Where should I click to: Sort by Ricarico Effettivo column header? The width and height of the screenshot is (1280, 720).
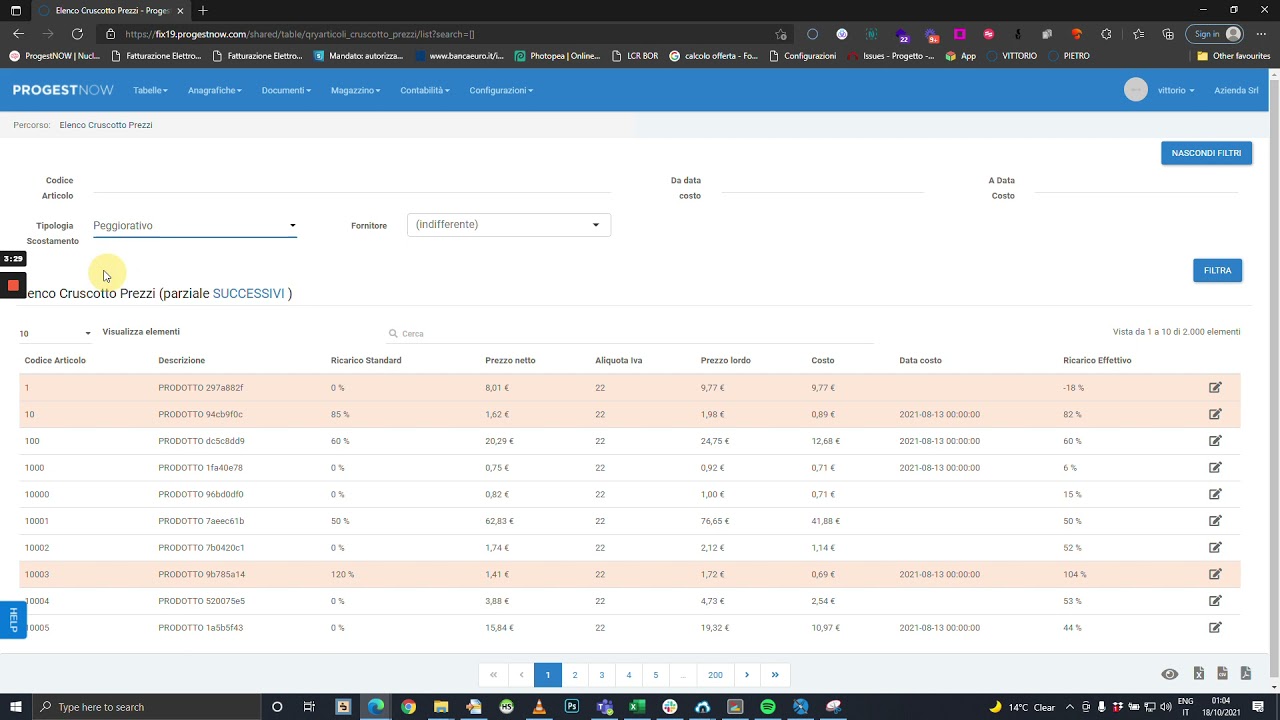[1097, 360]
